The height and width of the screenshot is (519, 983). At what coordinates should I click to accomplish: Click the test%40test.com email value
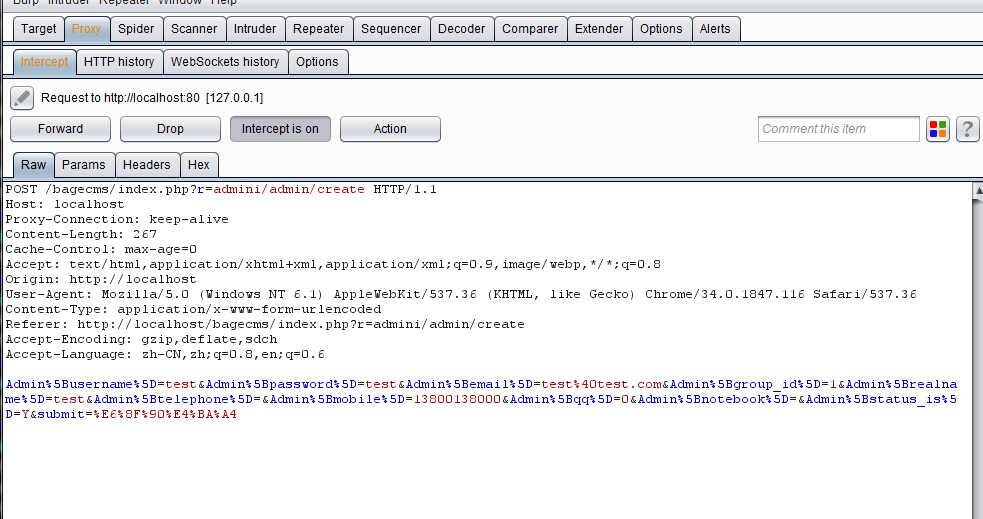coord(602,384)
